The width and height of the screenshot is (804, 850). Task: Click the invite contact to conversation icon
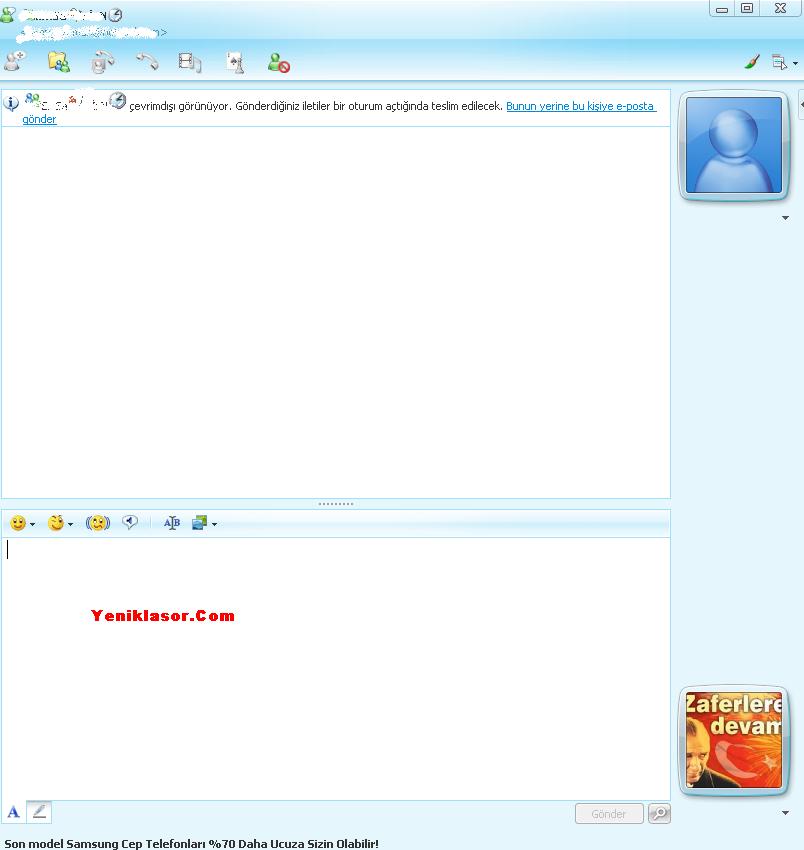click(15, 62)
